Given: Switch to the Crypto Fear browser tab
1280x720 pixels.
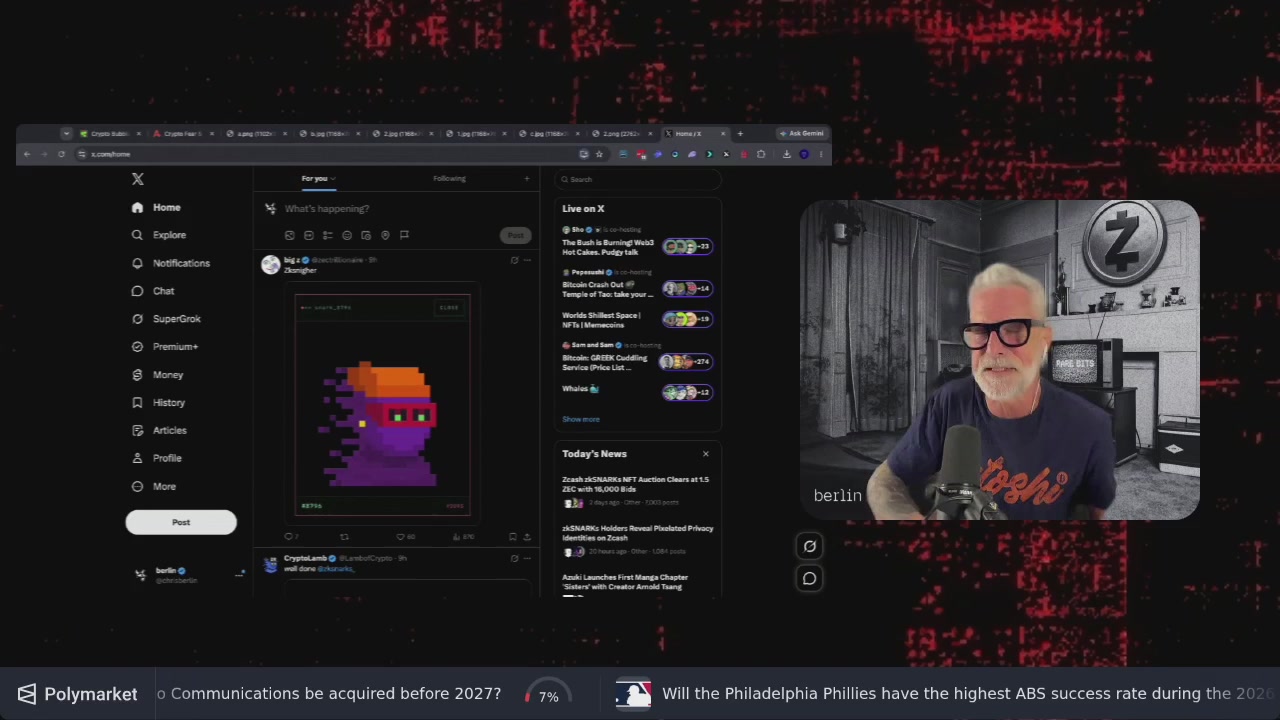Looking at the screenshot, I should [x=182, y=134].
